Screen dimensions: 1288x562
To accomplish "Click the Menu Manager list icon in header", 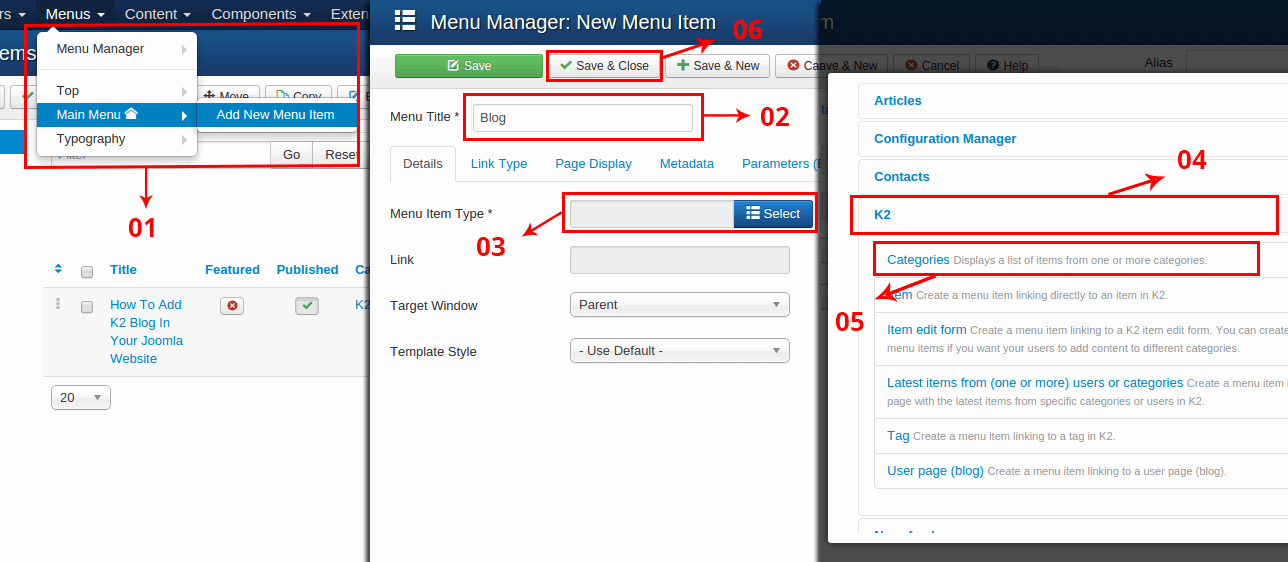I will coord(404,21).
